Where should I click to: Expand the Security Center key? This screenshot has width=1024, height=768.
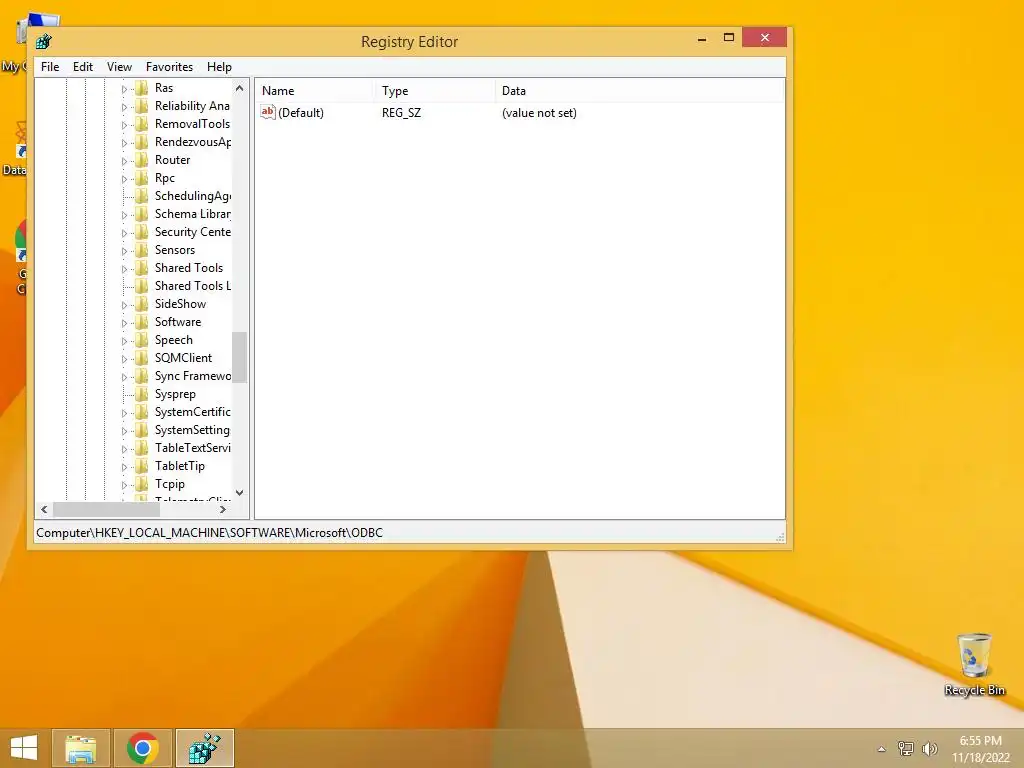pyautogui.click(x=124, y=233)
